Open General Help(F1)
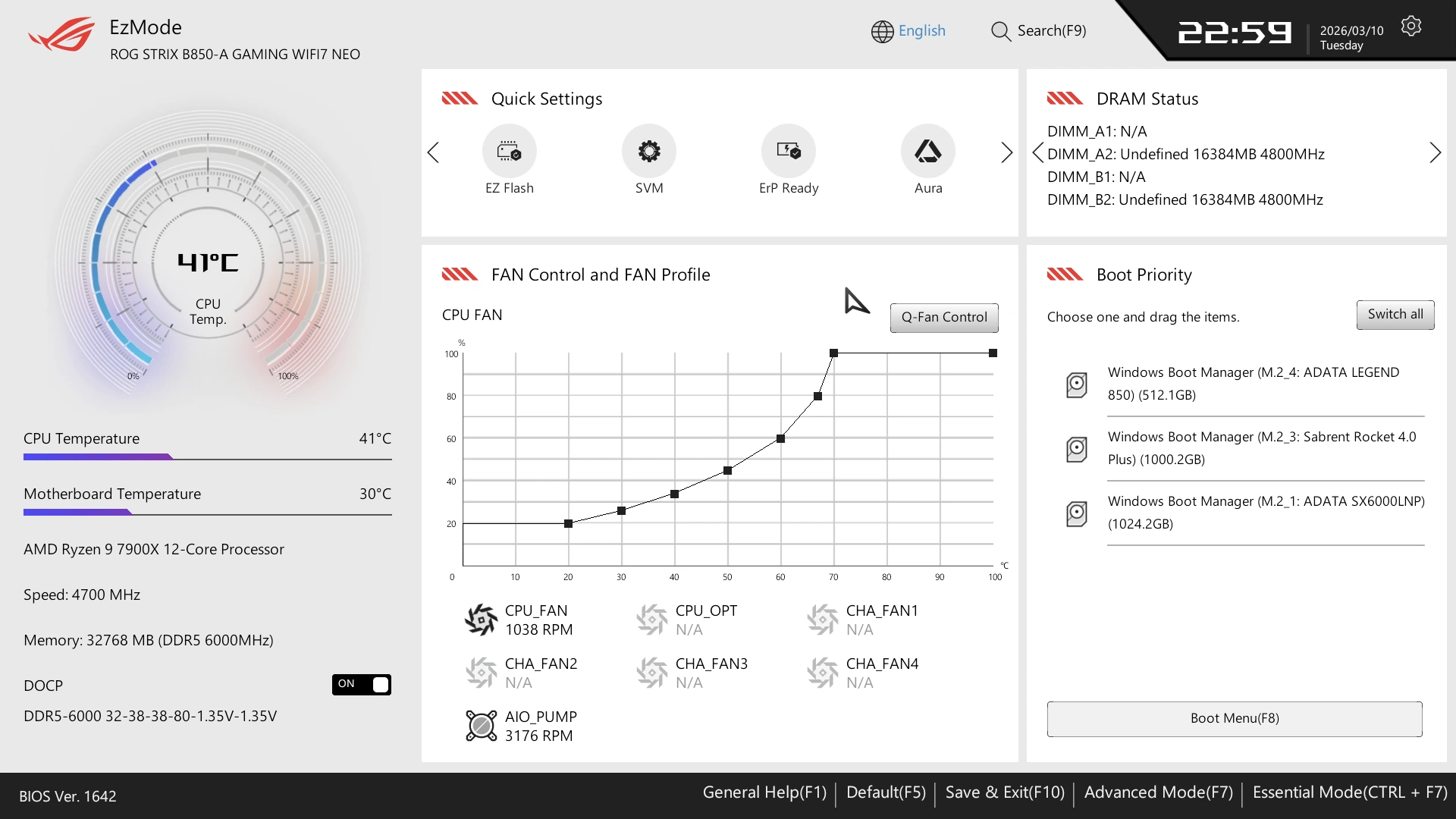 click(x=764, y=792)
